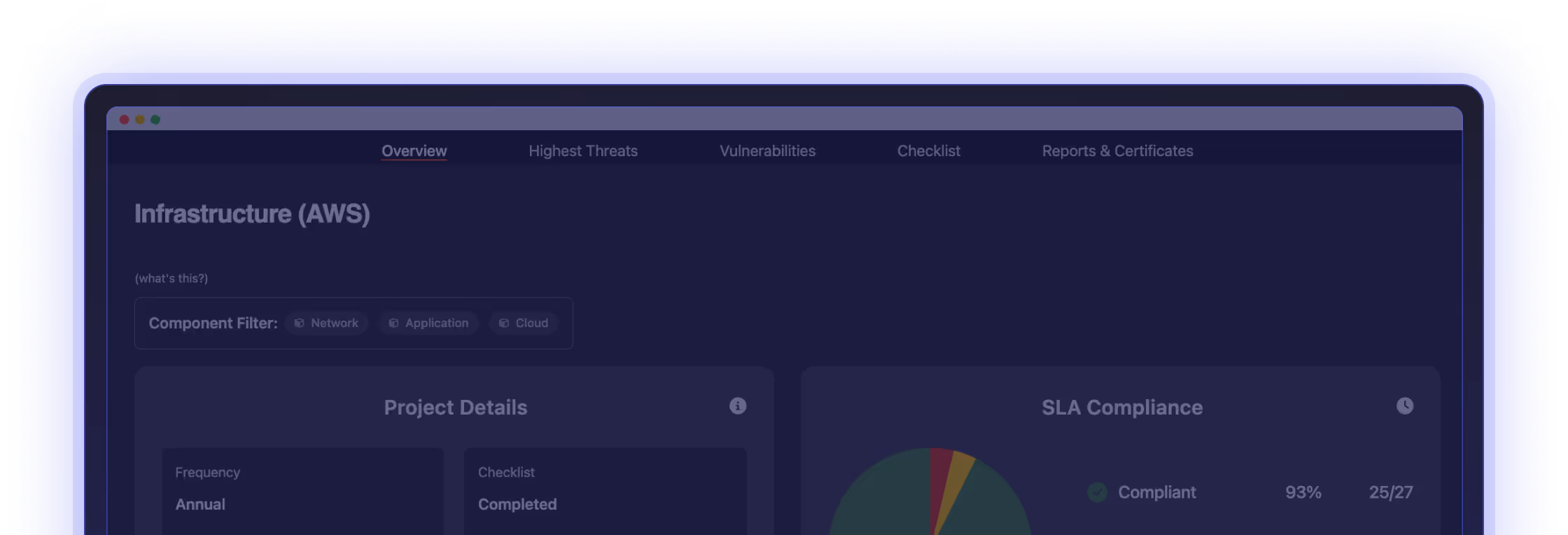Switch to the Highest Threats tab
The height and width of the screenshot is (535, 1568).
[x=583, y=151]
